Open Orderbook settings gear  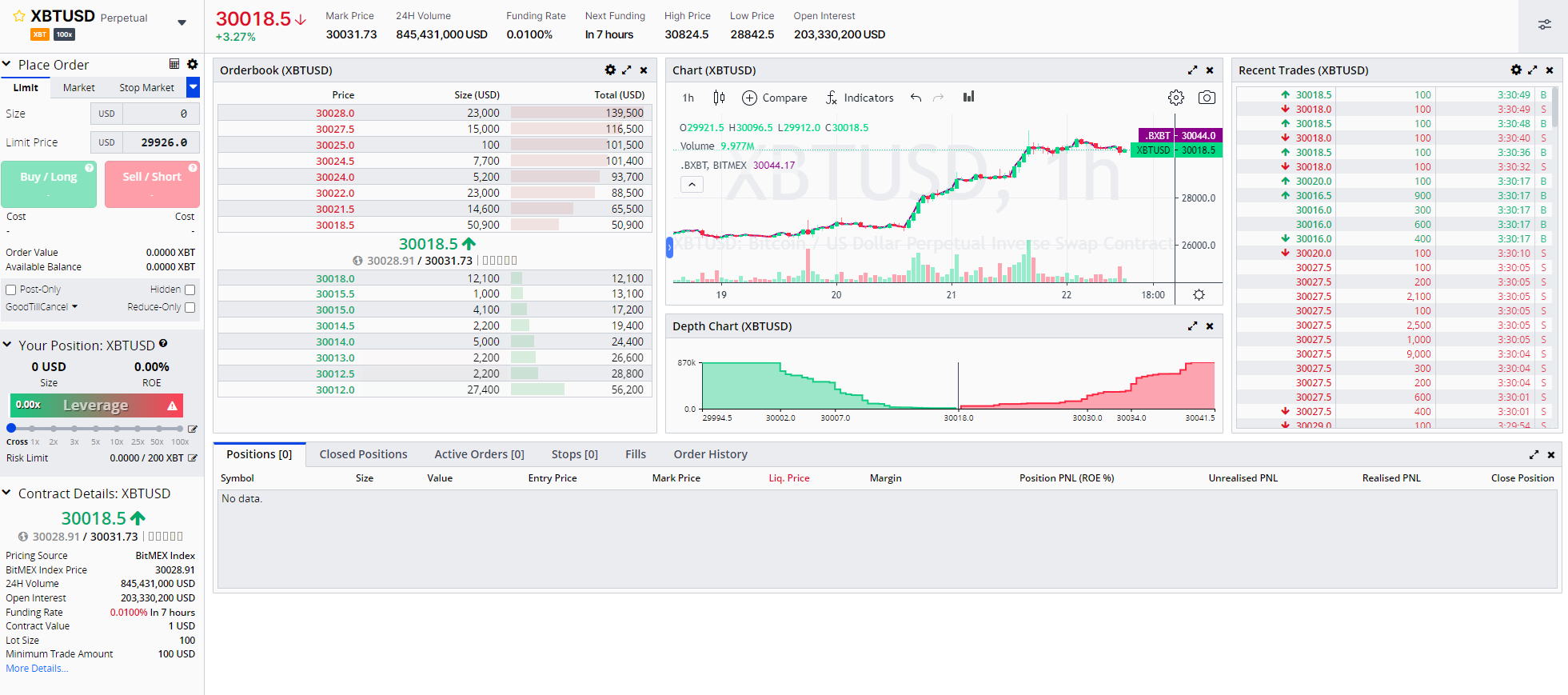click(610, 70)
